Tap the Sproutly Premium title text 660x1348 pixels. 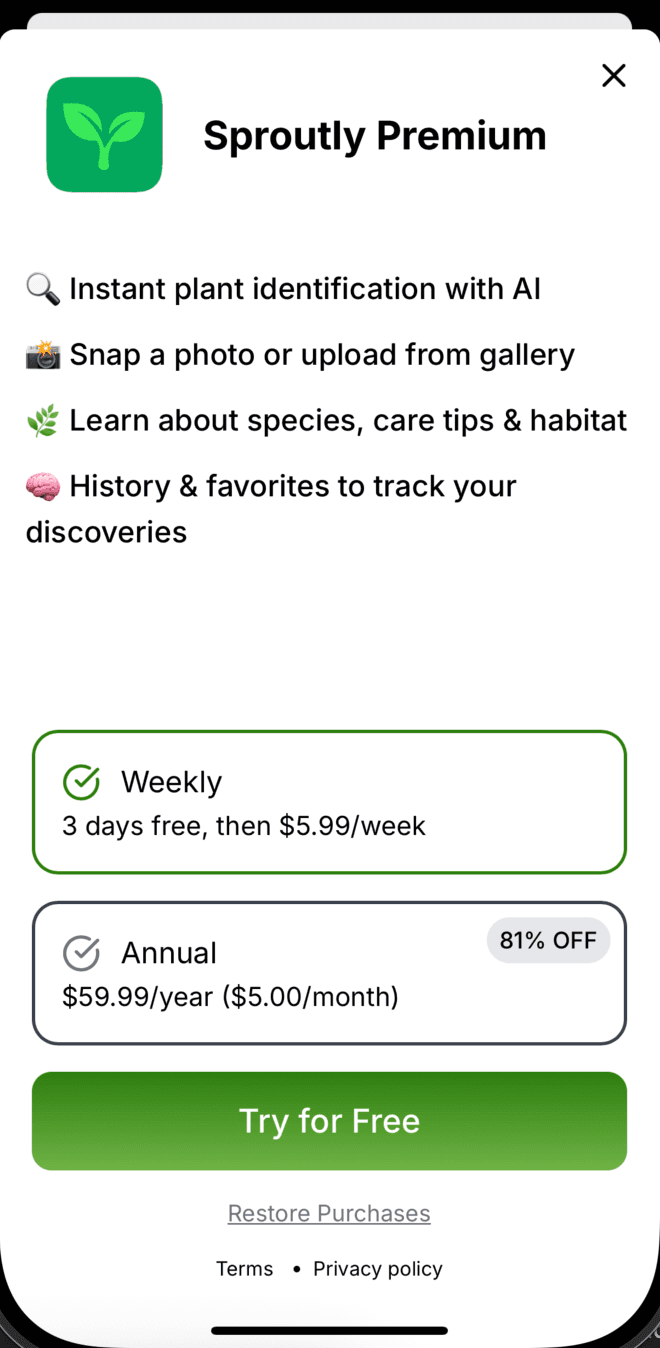[x=375, y=135]
